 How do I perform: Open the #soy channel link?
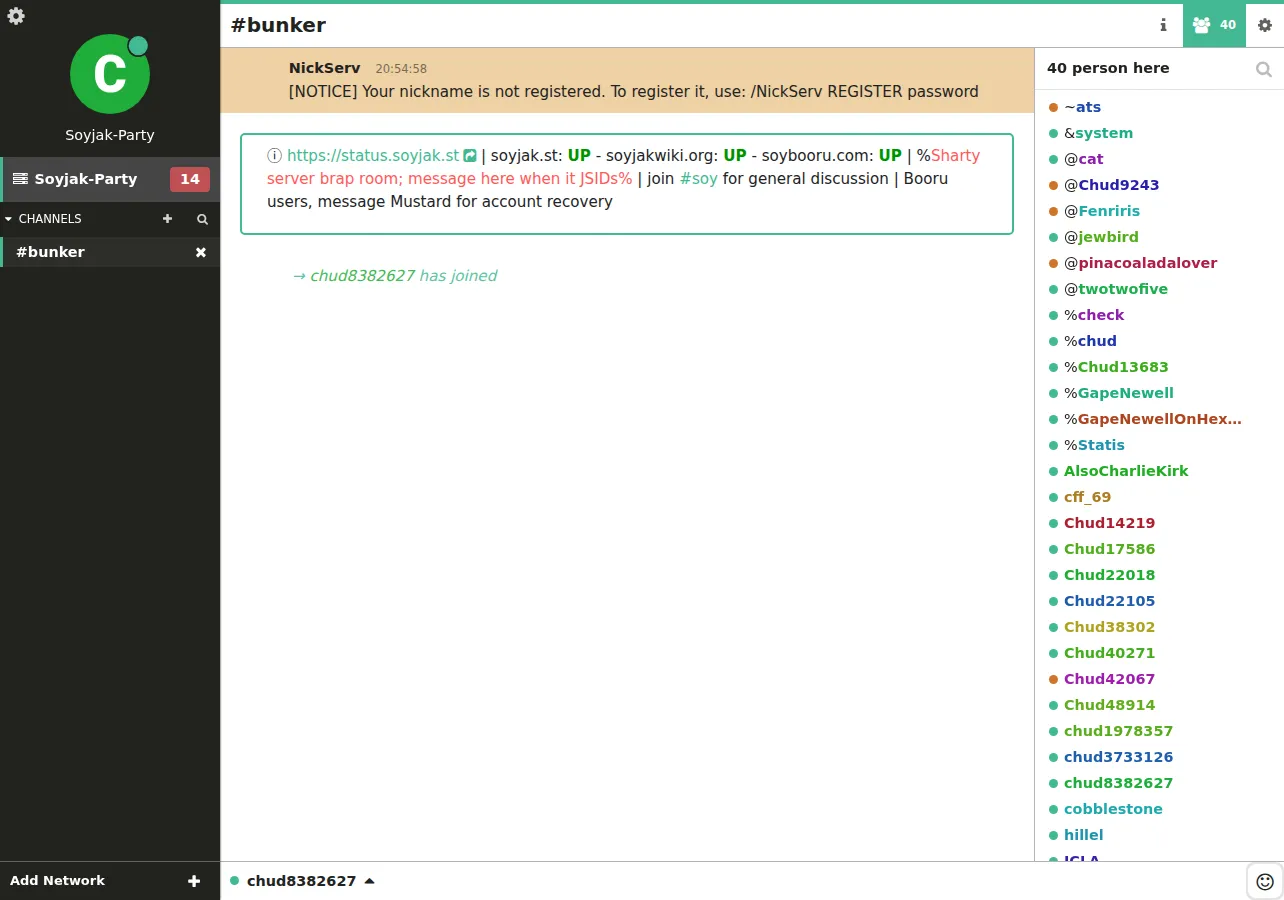698,178
